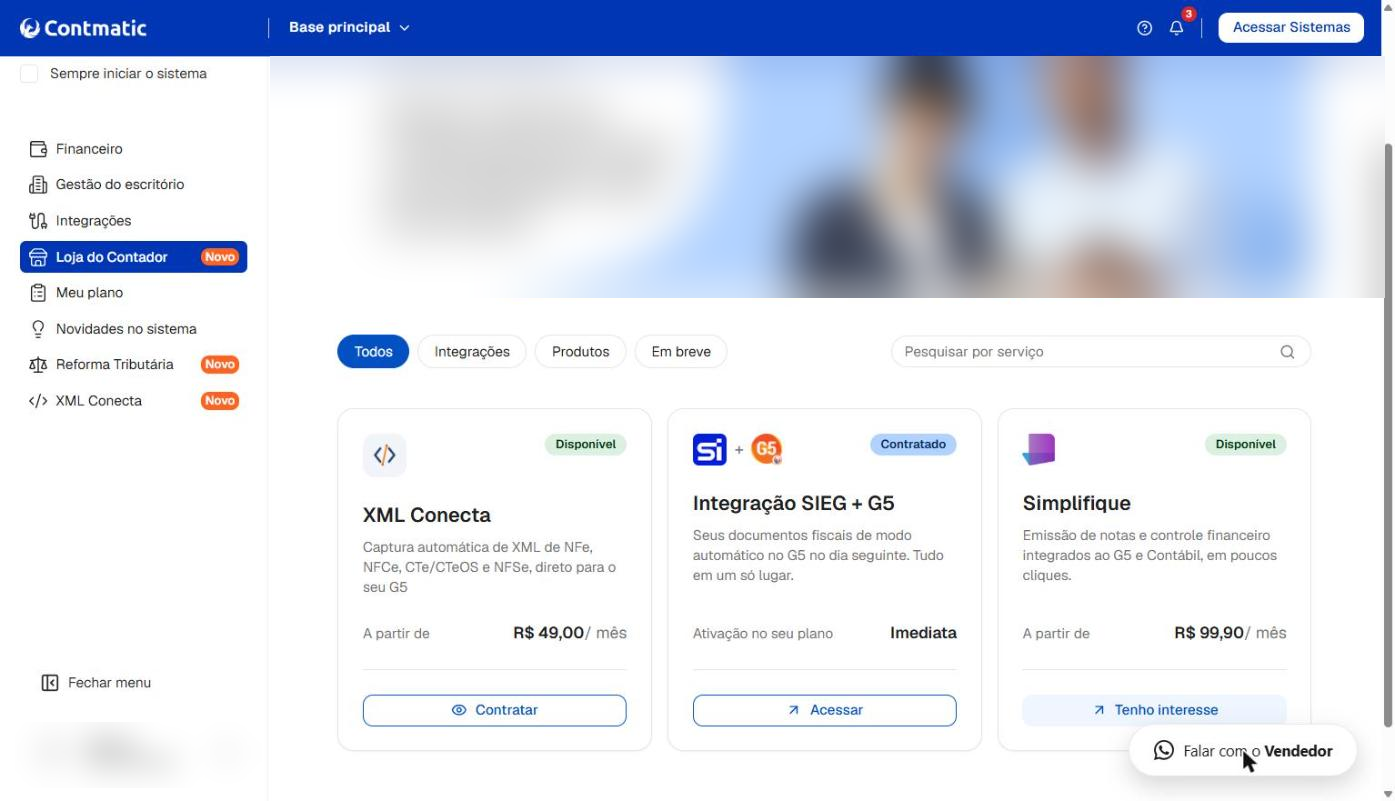The image size is (1395, 801).
Task: Click the Acessar Sistemas button
Action: click(1291, 28)
